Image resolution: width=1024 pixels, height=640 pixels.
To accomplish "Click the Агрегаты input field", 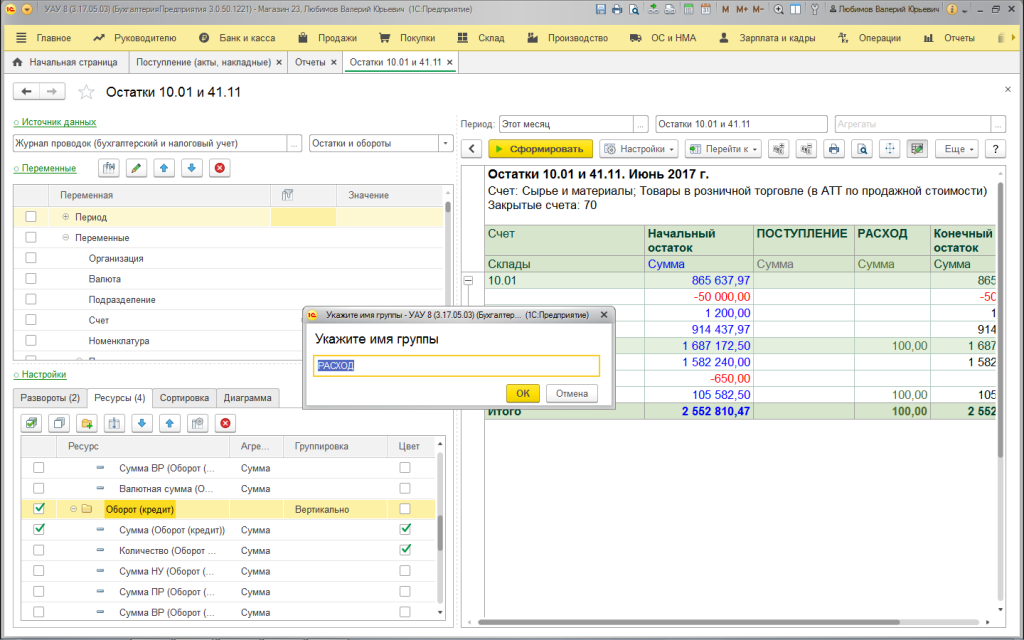I will tap(913, 124).
